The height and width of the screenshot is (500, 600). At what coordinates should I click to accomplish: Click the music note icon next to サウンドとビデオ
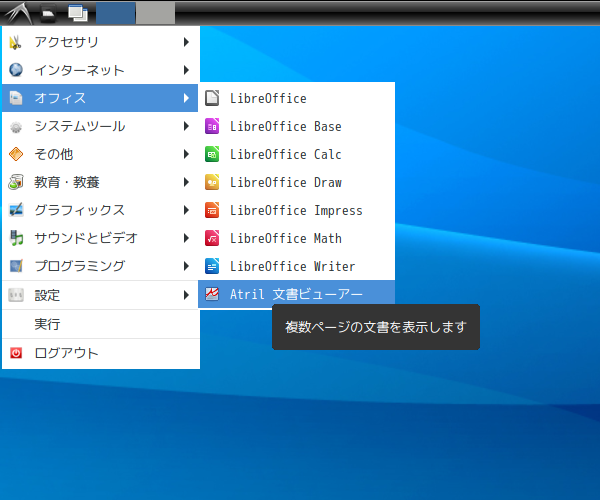(16, 238)
